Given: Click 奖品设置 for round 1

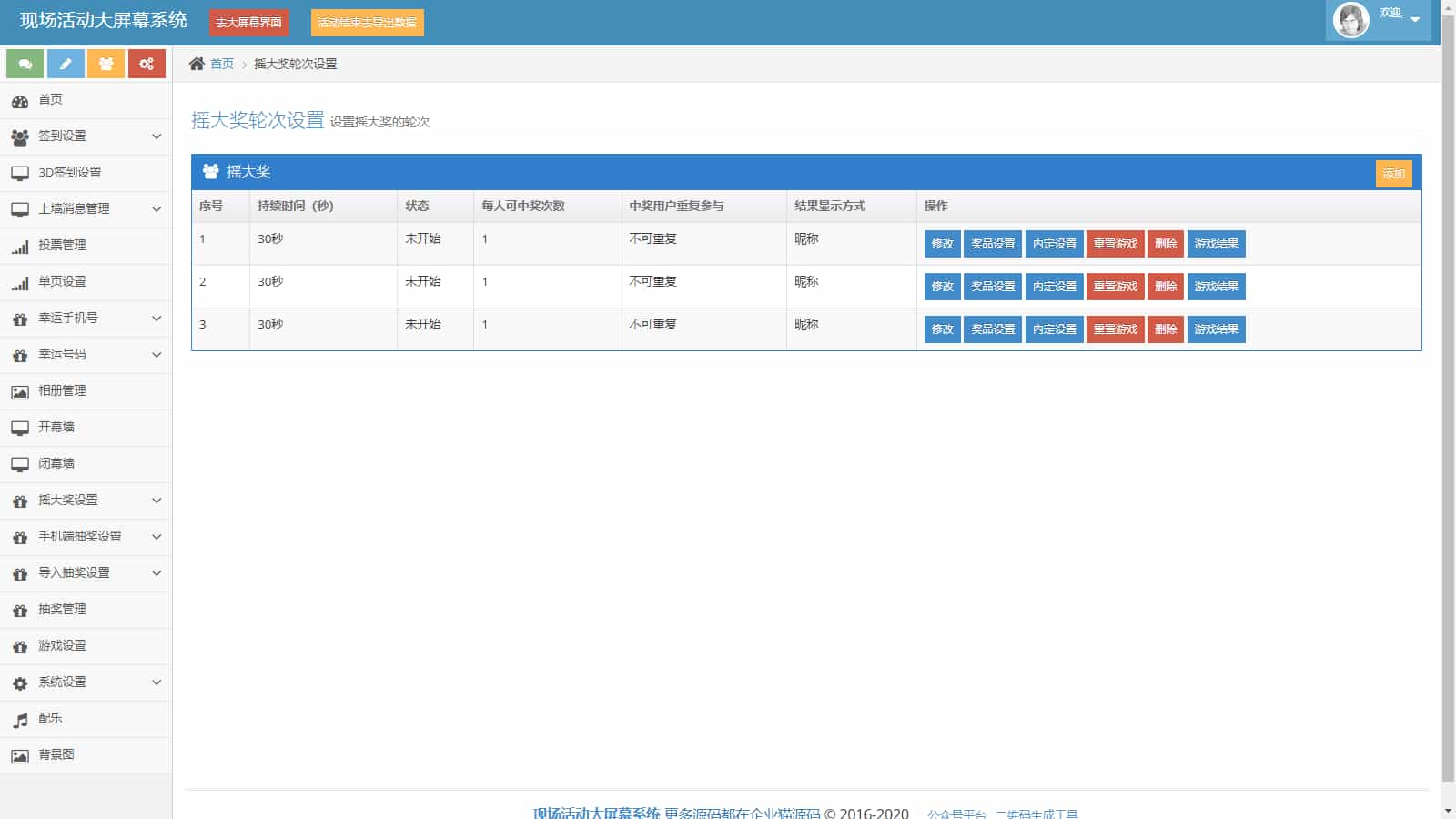Looking at the screenshot, I should click(992, 244).
